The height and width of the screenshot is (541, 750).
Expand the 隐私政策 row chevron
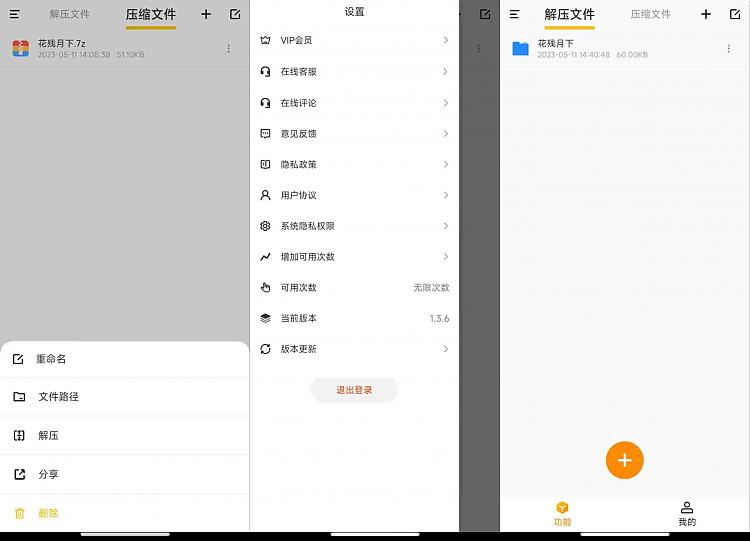(x=445, y=164)
